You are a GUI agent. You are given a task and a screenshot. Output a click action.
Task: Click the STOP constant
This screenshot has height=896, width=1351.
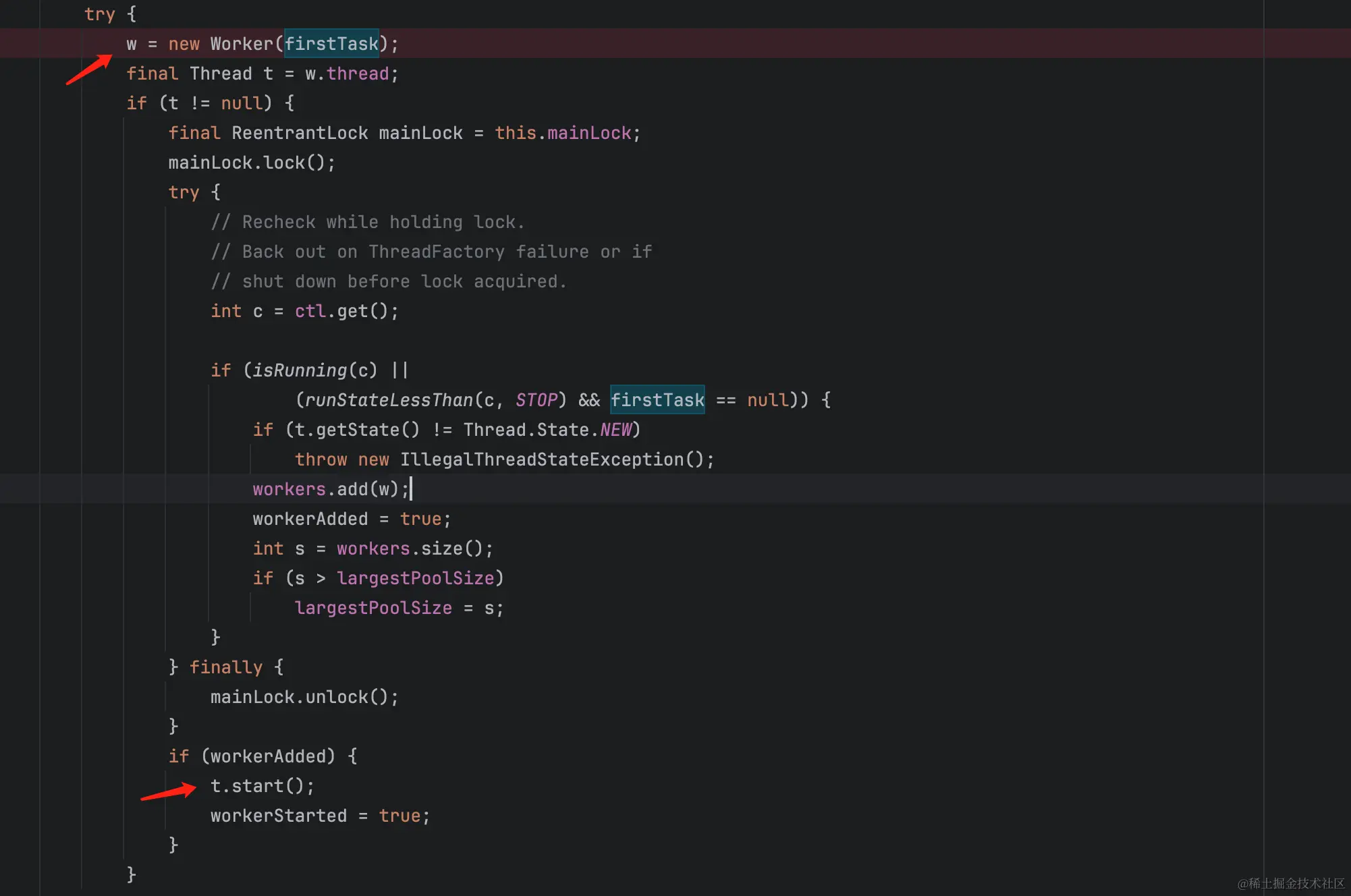536,400
